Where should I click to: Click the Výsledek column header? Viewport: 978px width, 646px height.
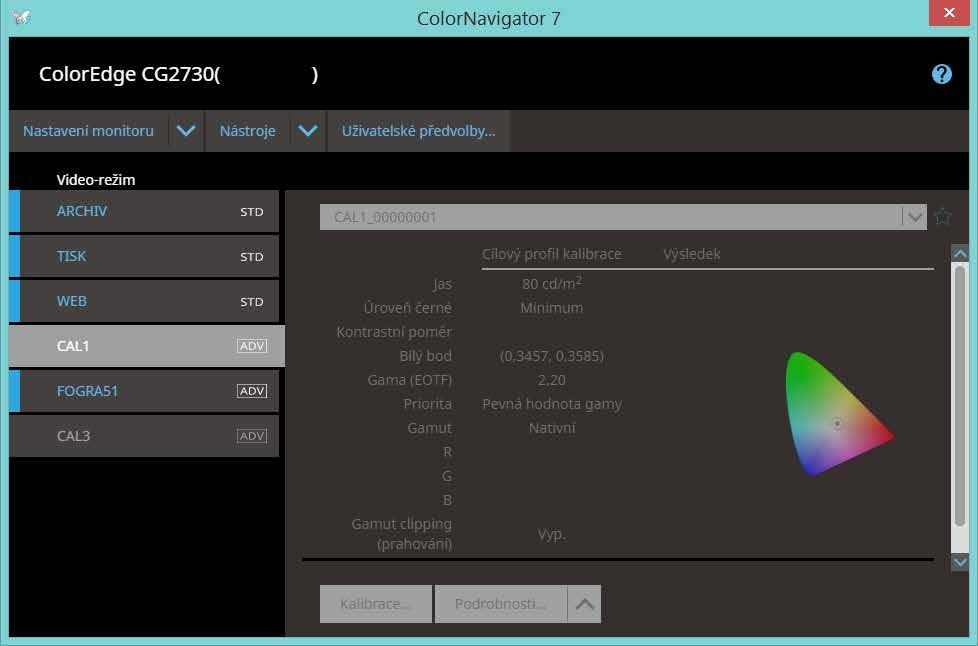tap(692, 254)
